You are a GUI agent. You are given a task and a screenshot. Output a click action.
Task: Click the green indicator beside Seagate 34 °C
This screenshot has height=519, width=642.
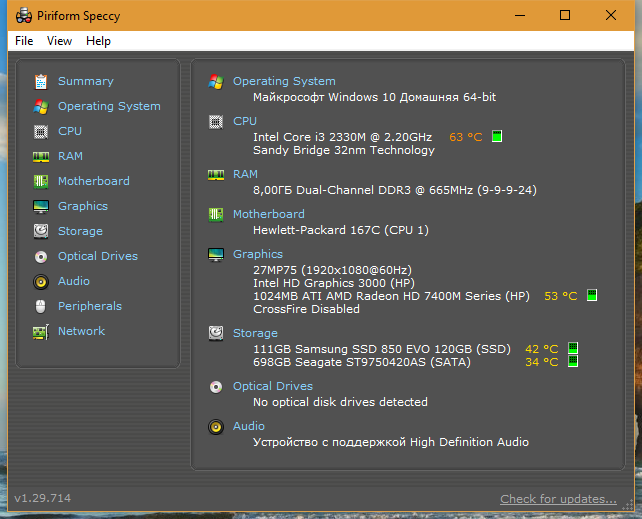pos(573,361)
